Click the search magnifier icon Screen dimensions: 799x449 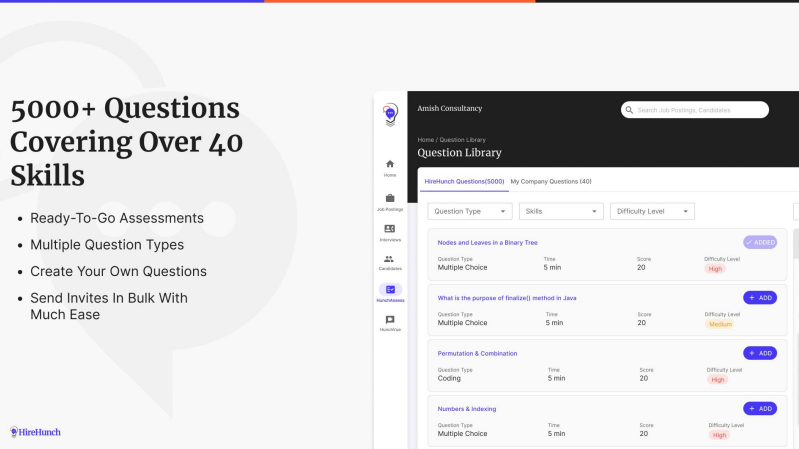(629, 110)
